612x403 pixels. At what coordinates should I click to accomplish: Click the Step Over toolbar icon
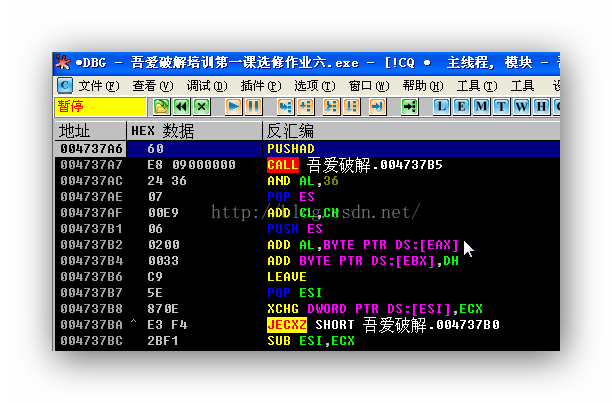tap(306, 107)
